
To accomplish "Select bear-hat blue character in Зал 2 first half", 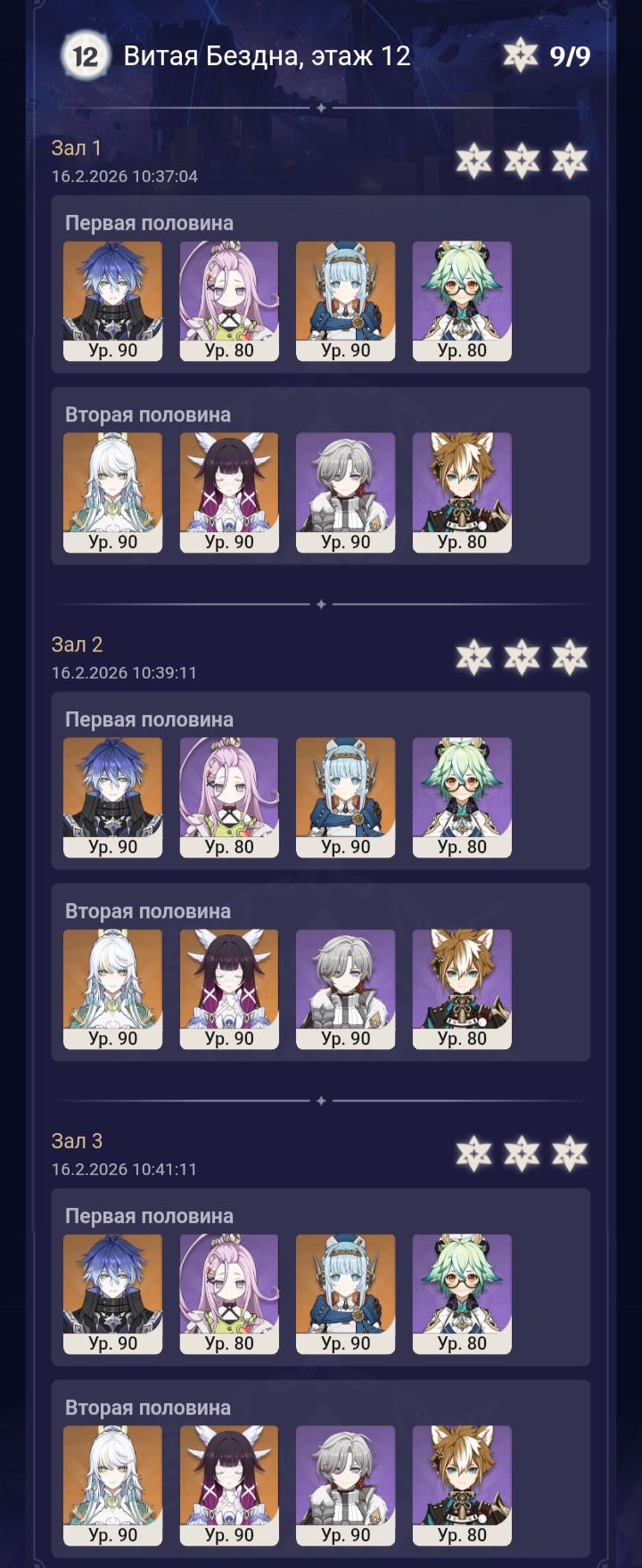I will (x=346, y=798).
